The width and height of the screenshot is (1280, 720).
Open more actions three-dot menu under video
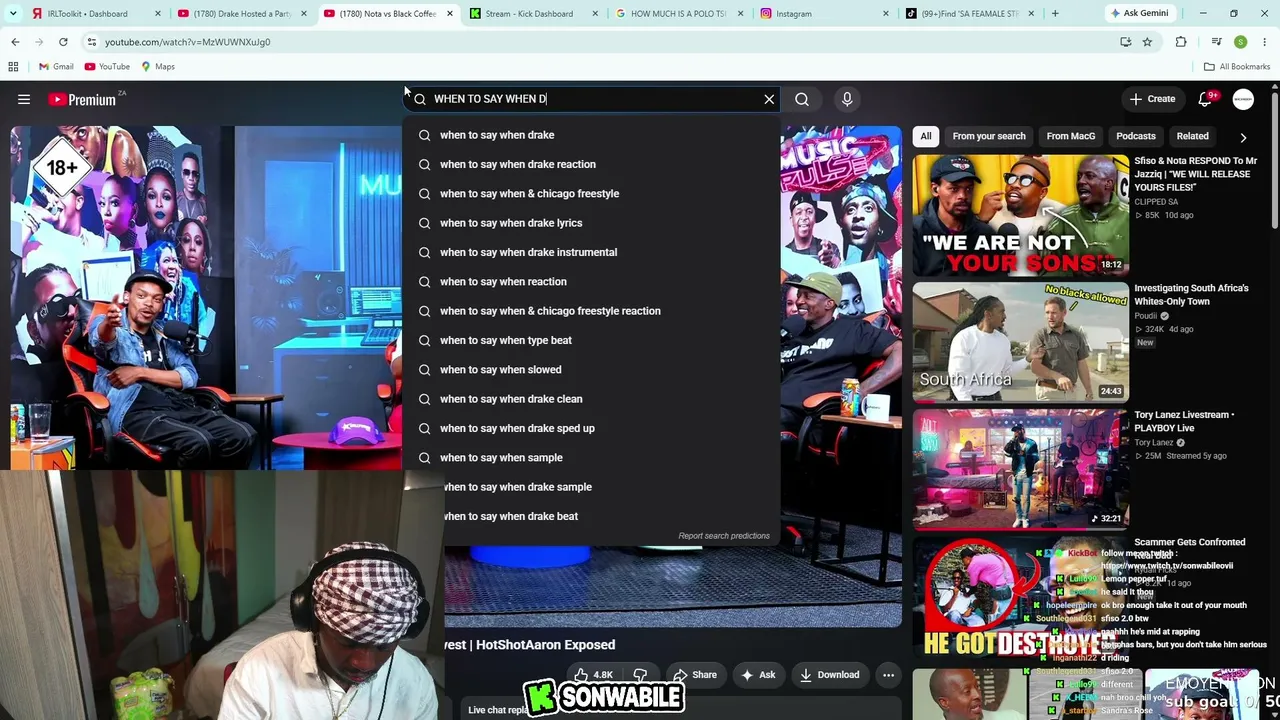click(888, 675)
